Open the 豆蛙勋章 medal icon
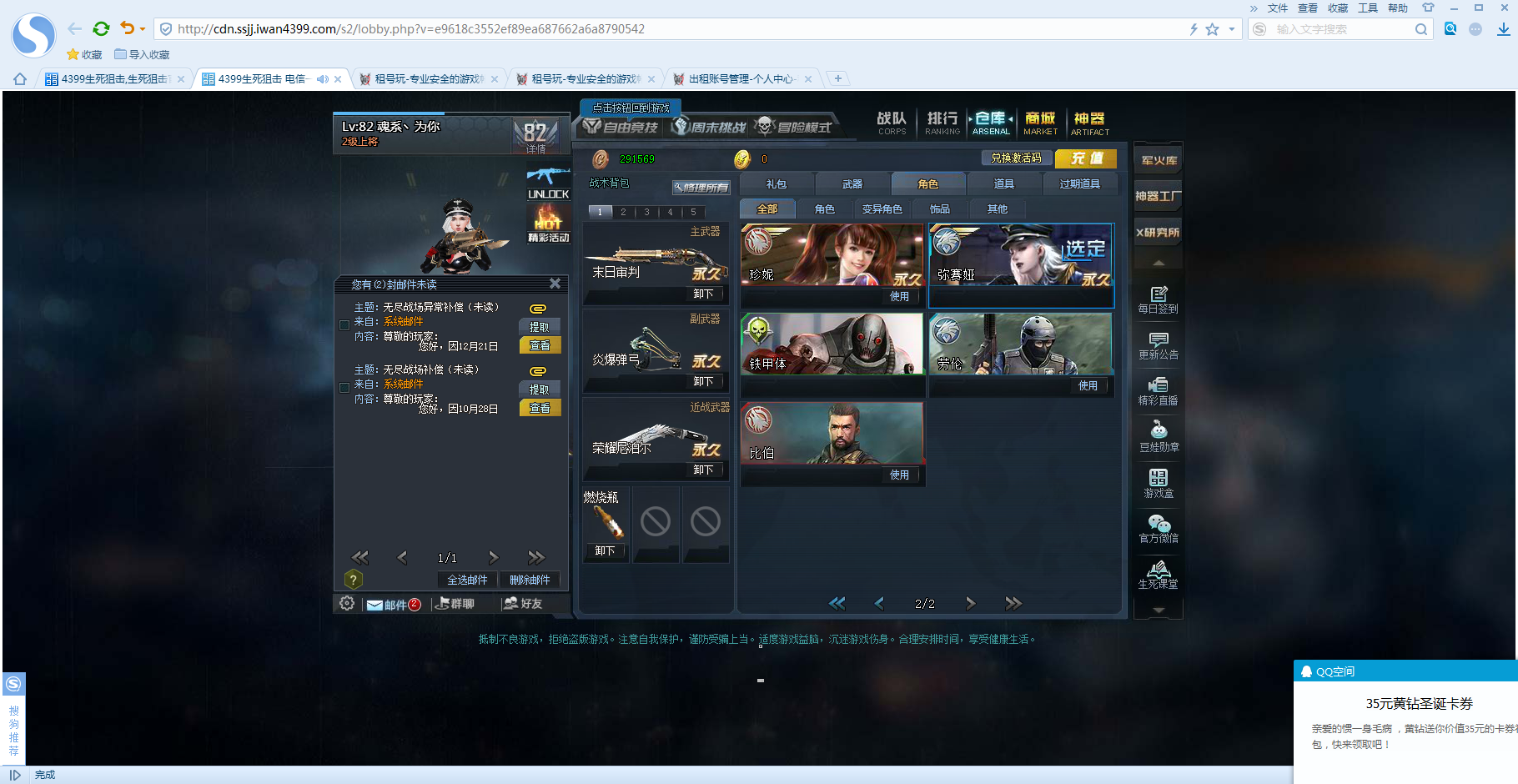Viewport: 1518px width, 784px height. tap(1159, 437)
